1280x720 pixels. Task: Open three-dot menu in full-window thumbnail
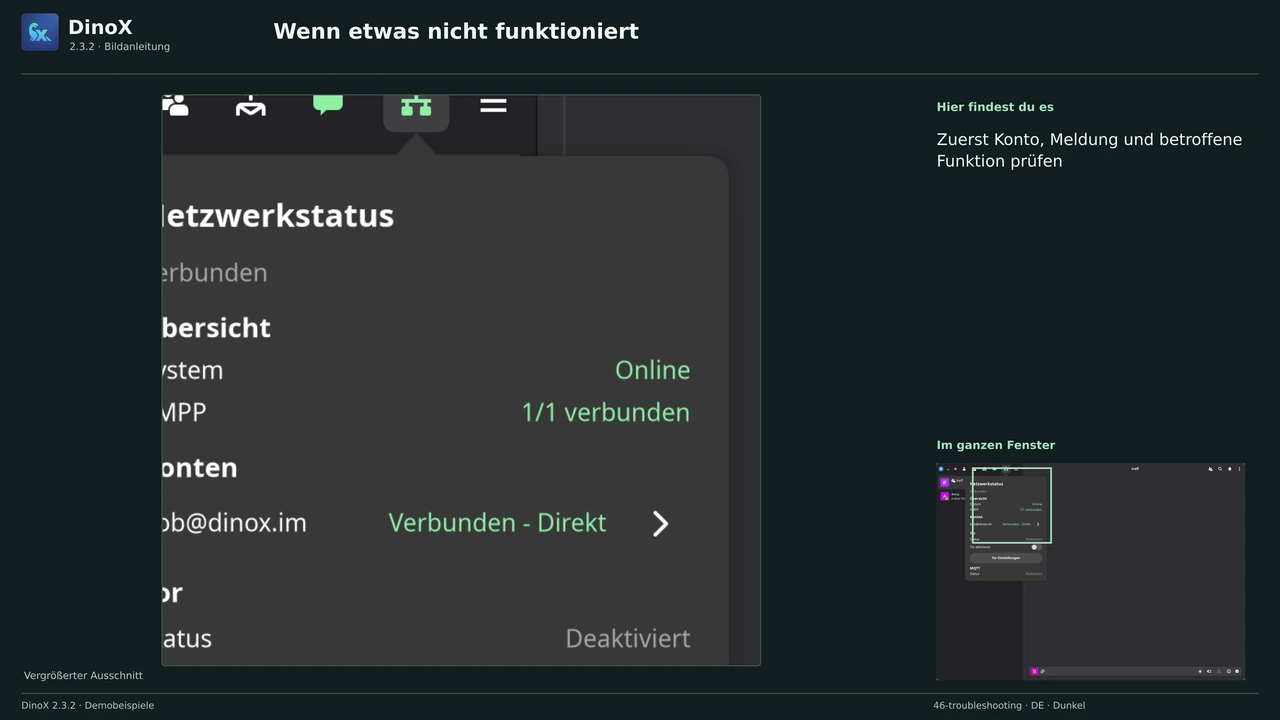pos(1239,469)
